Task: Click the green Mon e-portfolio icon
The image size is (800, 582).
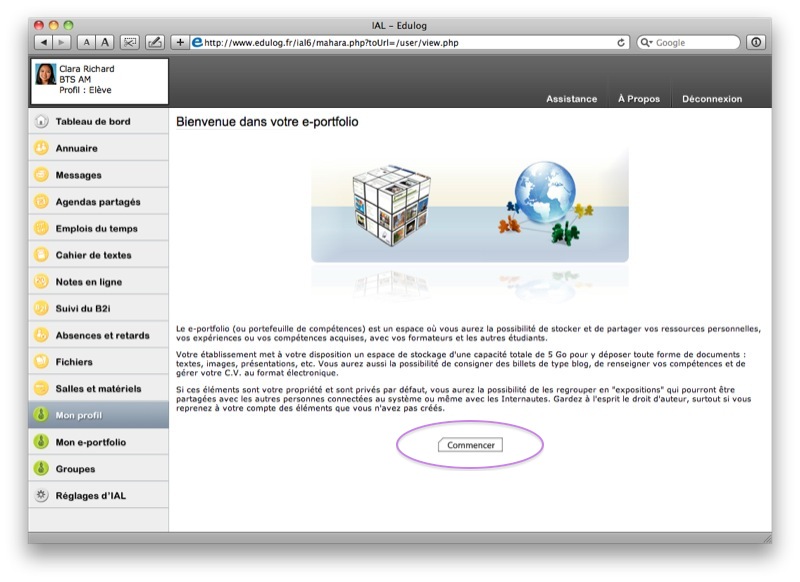Action: coord(41,442)
